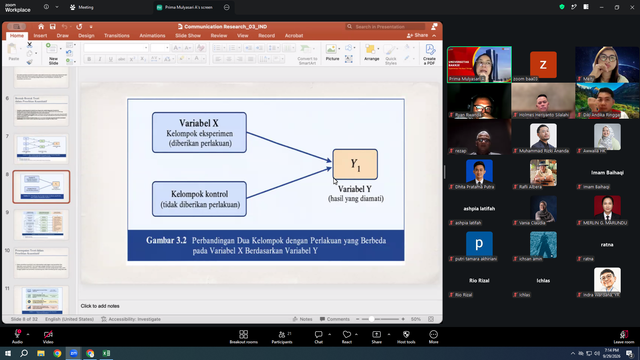Open the font size combo box
The height and width of the screenshot is (360, 640).
coord(160,48)
